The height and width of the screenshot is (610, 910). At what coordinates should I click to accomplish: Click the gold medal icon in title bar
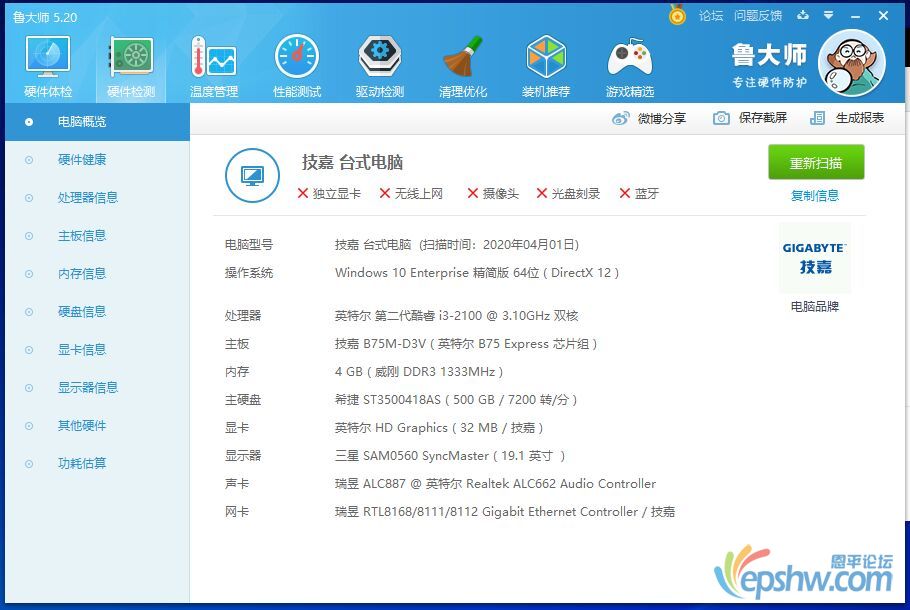(x=677, y=15)
